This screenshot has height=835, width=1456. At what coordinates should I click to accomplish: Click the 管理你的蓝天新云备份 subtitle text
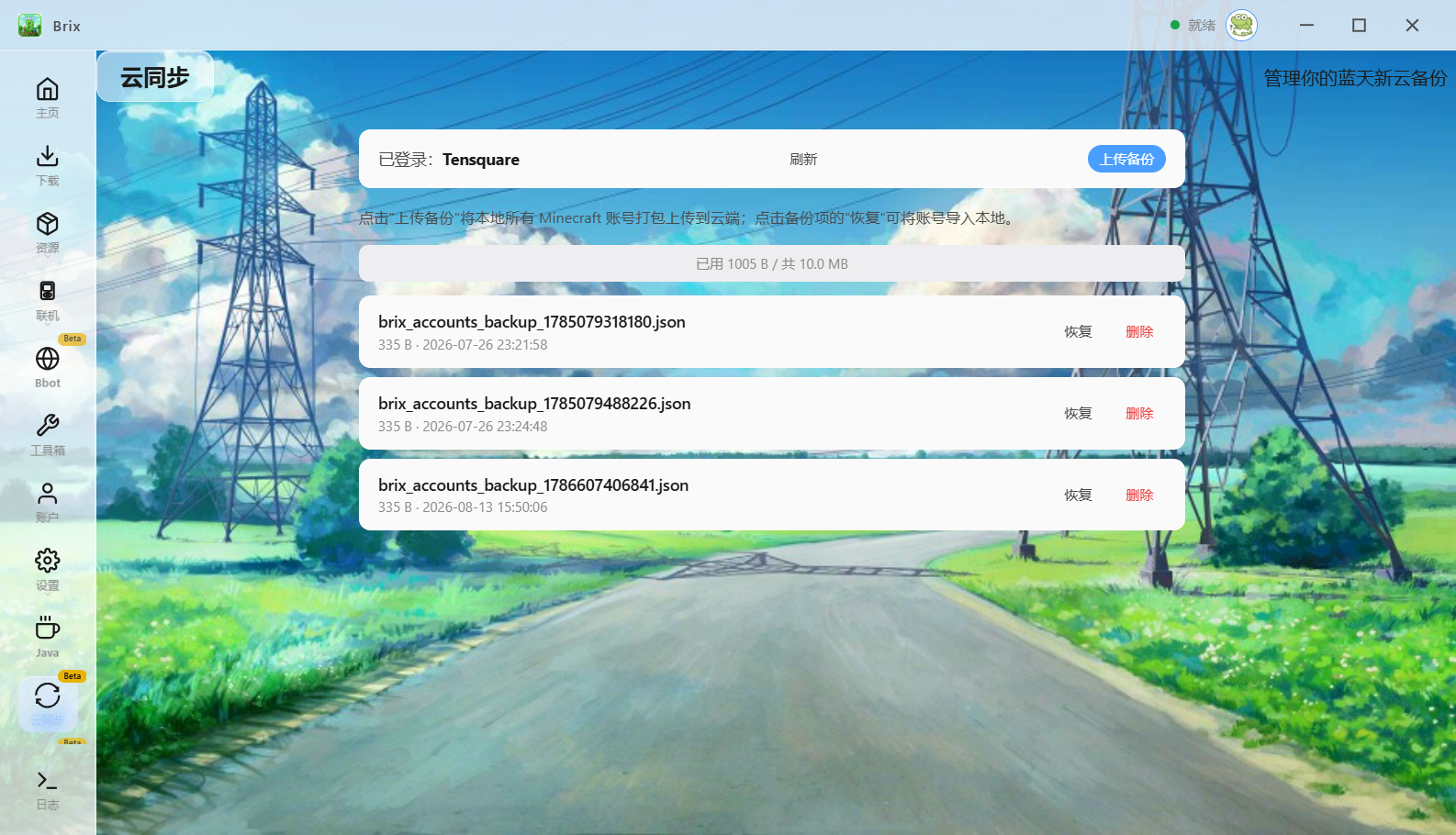pos(1355,78)
